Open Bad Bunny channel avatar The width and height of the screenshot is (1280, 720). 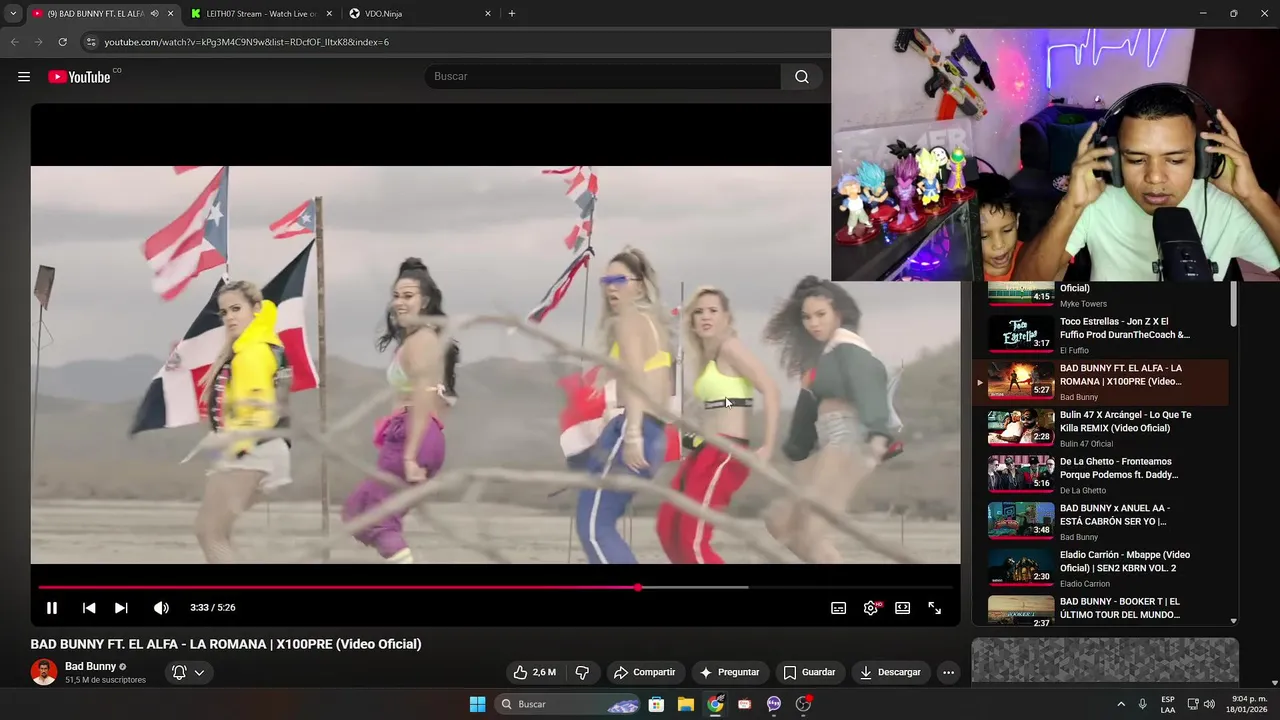[x=44, y=672]
